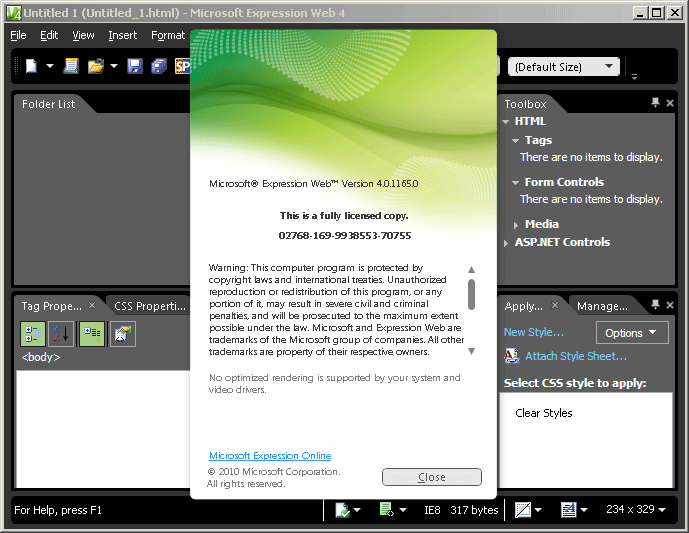Switch to Apply Styles tab

pyautogui.click(x=523, y=306)
